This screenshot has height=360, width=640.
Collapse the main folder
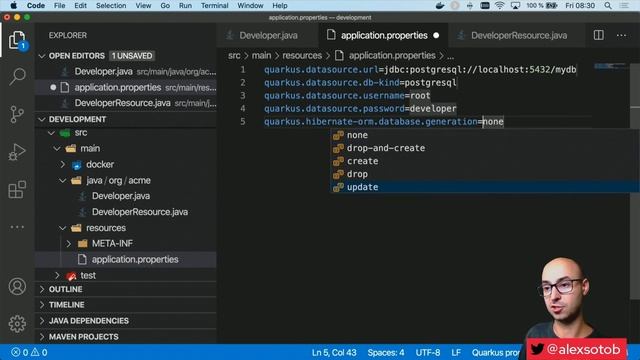[x=57, y=149]
